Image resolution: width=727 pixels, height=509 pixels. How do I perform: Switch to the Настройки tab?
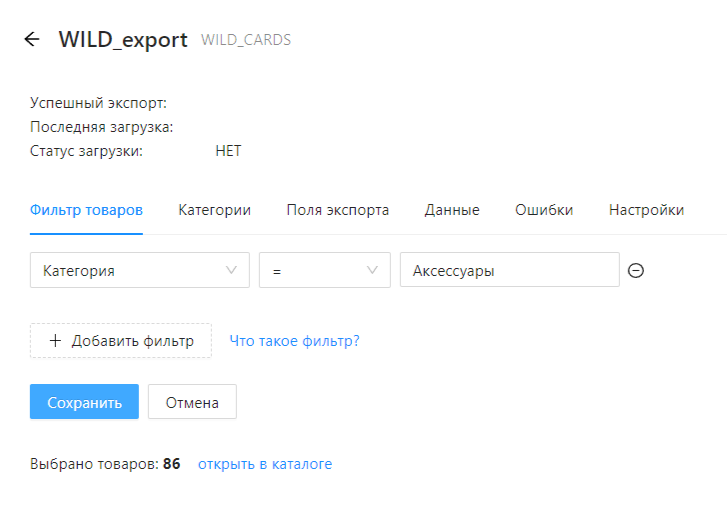[646, 210]
